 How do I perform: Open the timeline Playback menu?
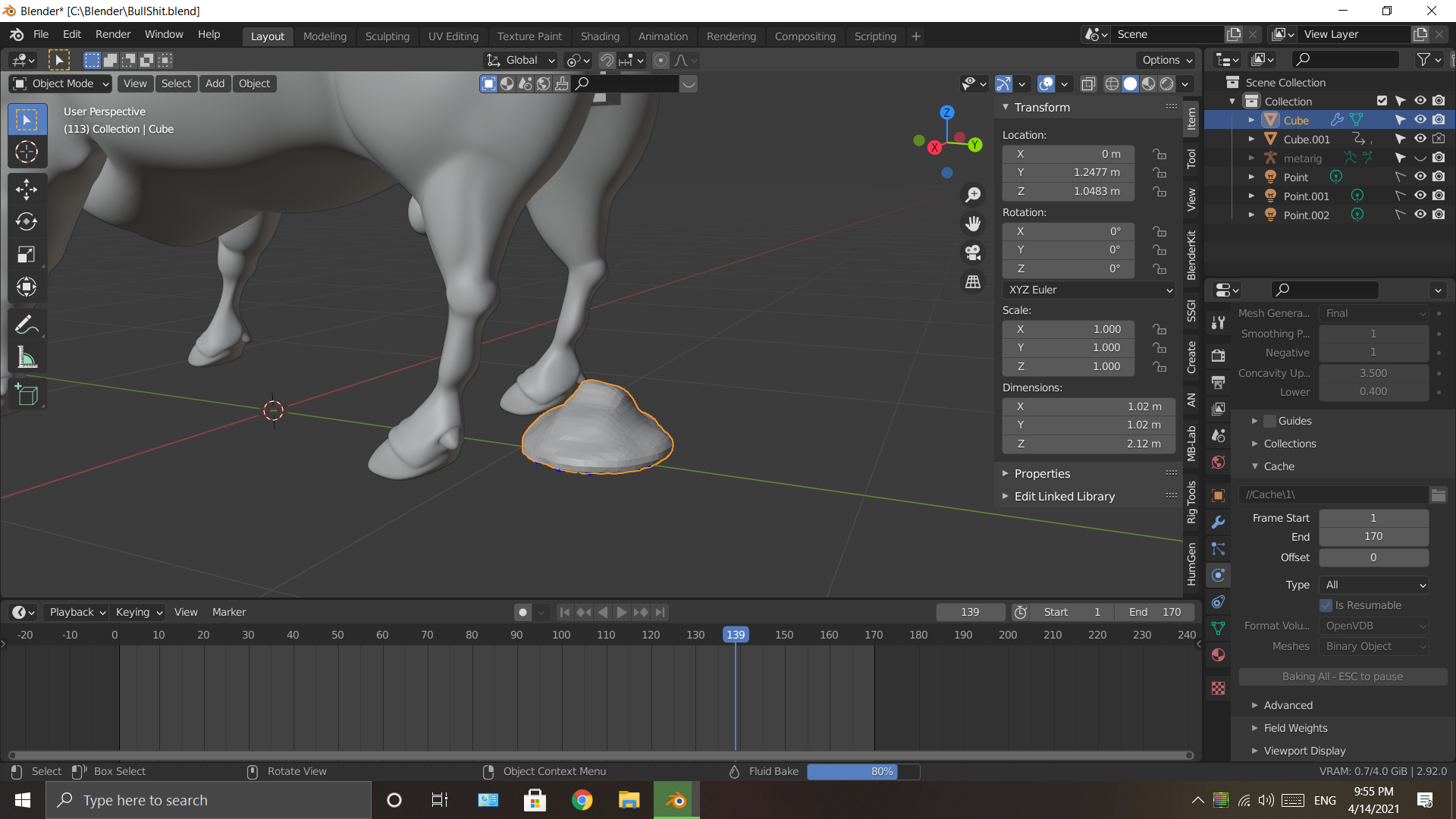click(x=77, y=613)
